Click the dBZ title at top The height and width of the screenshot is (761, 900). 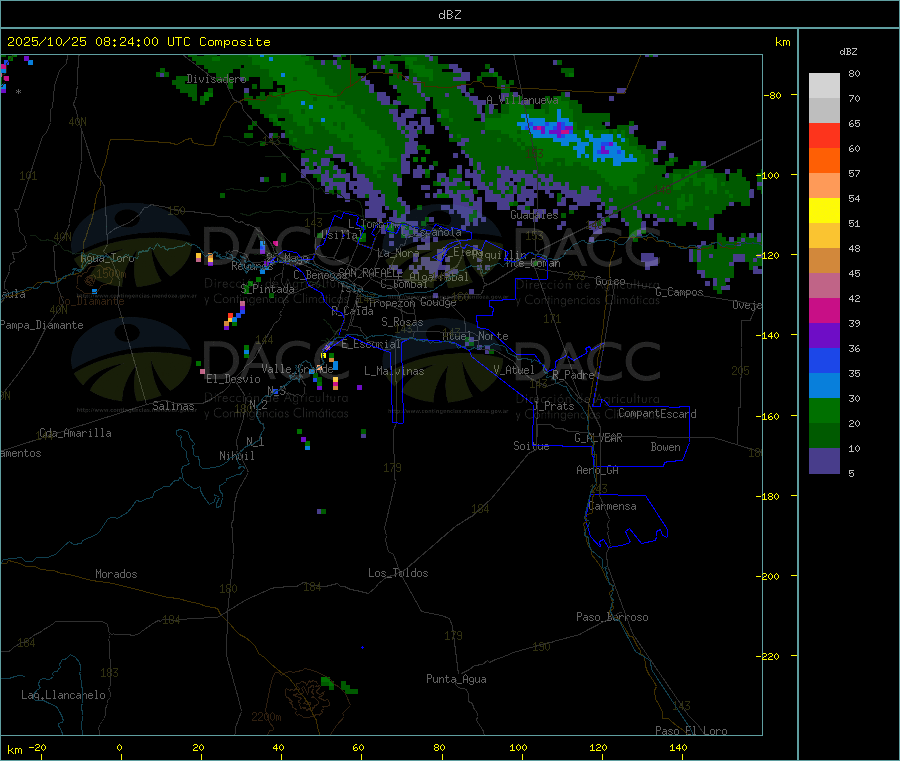pyautogui.click(x=449, y=15)
